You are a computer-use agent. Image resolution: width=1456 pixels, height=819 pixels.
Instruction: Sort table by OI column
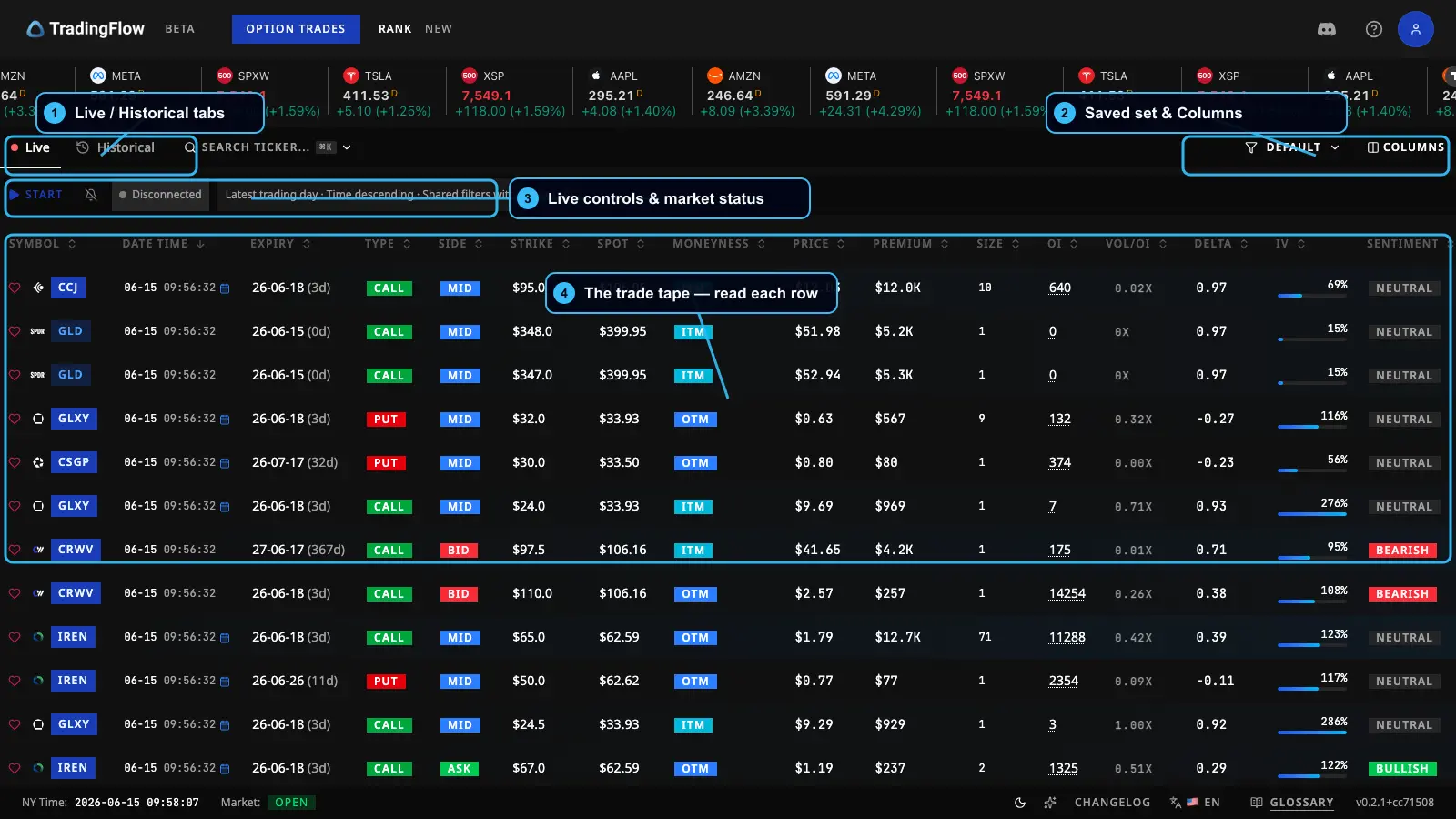[x=1062, y=244]
